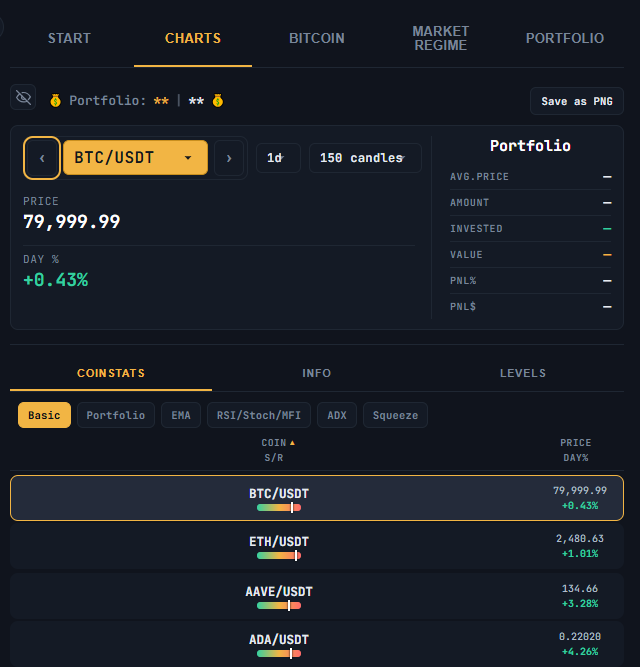The height and width of the screenshot is (667, 640).
Task: Go to previous coin with left arrow
Action: click(x=42, y=158)
